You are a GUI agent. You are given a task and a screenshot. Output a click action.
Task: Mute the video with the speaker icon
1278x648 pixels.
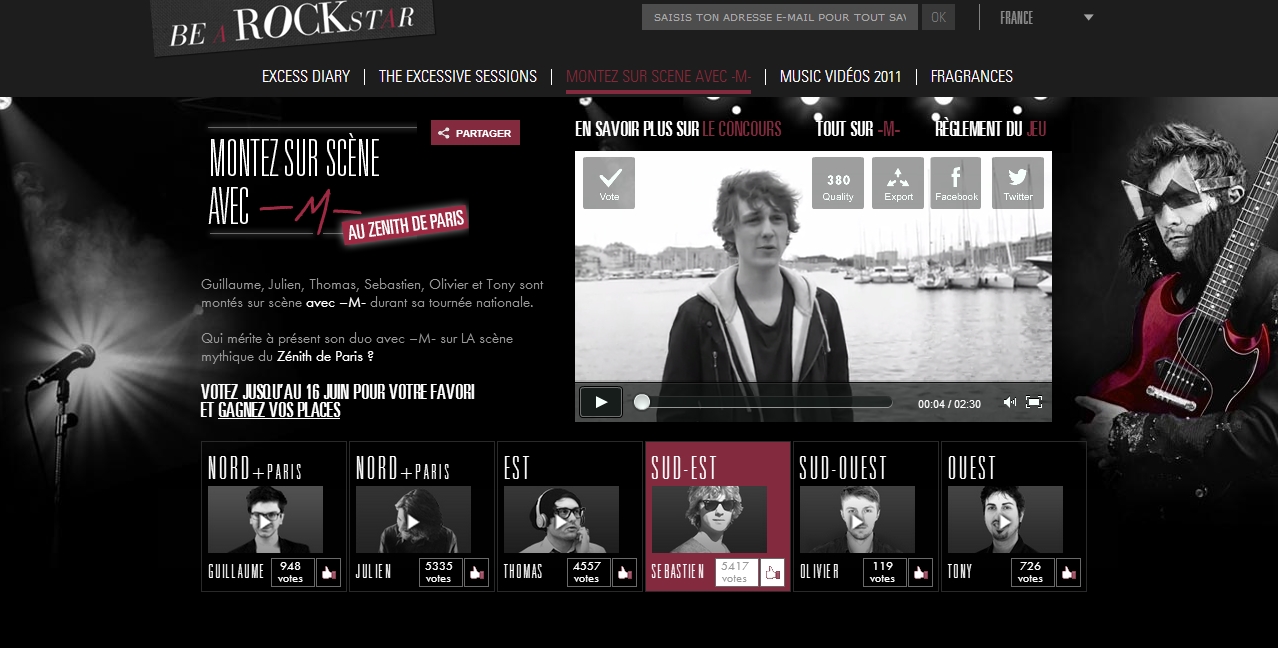(x=1009, y=402)
